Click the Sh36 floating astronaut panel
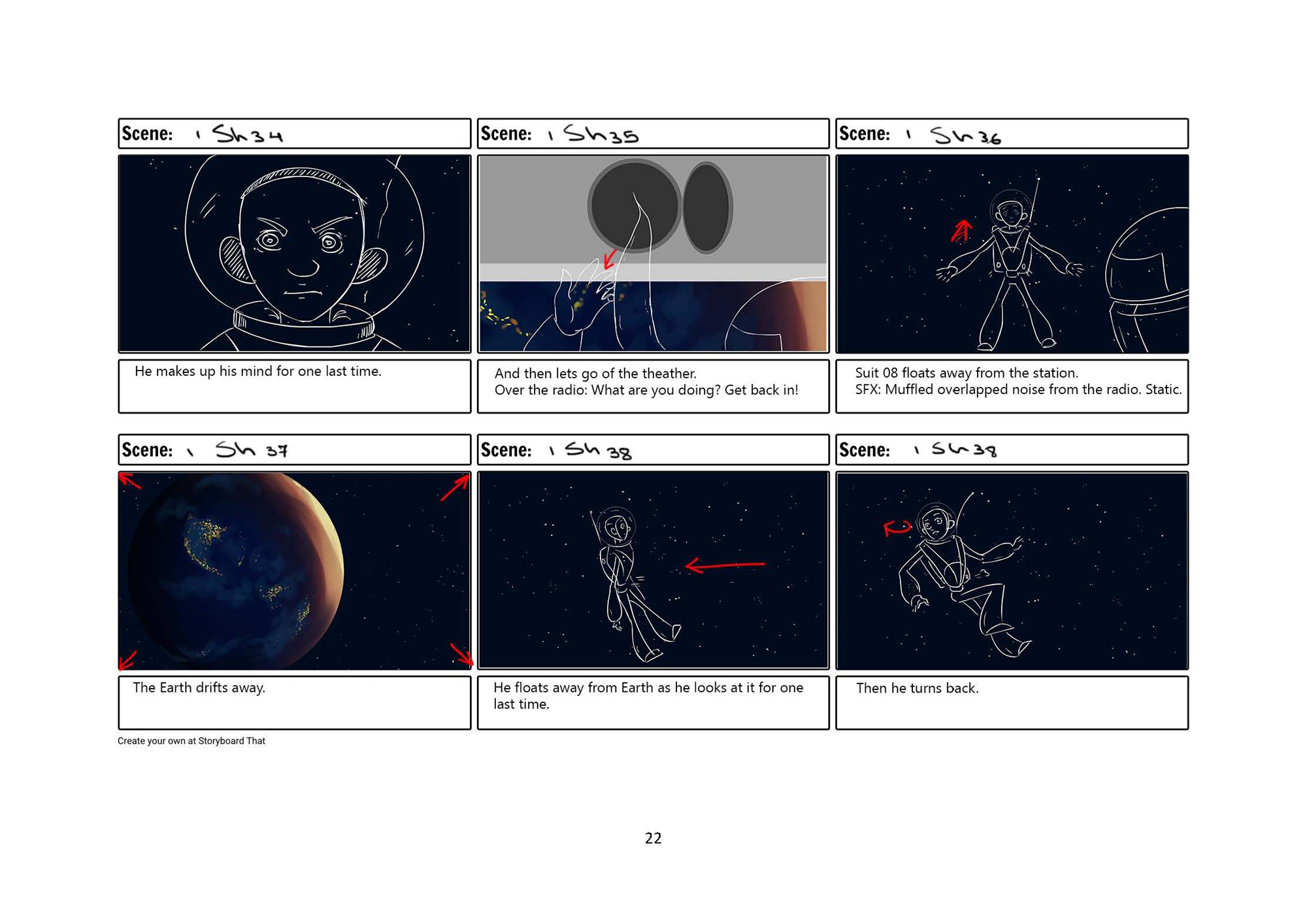This screenshot has width=1307, height=924. [x=1012, y=254]
